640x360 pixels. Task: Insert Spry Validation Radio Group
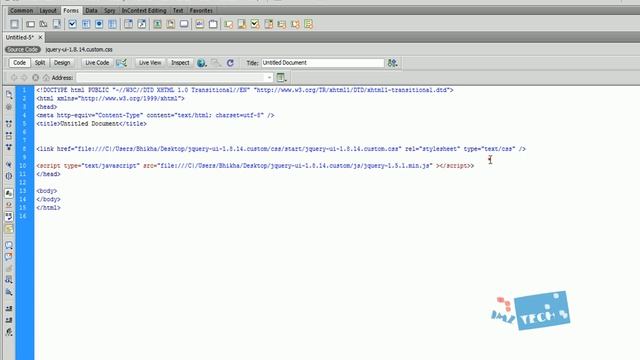click(x=309, y=24)
